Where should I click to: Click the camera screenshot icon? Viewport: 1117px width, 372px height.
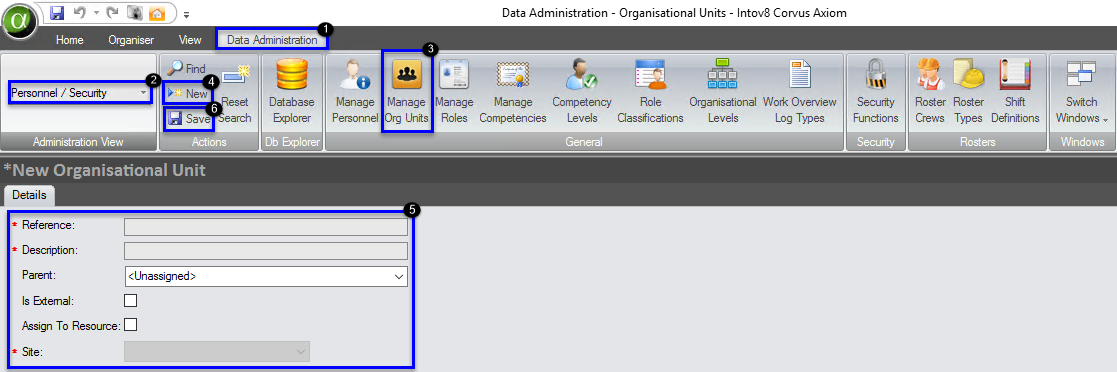(134, 13)
